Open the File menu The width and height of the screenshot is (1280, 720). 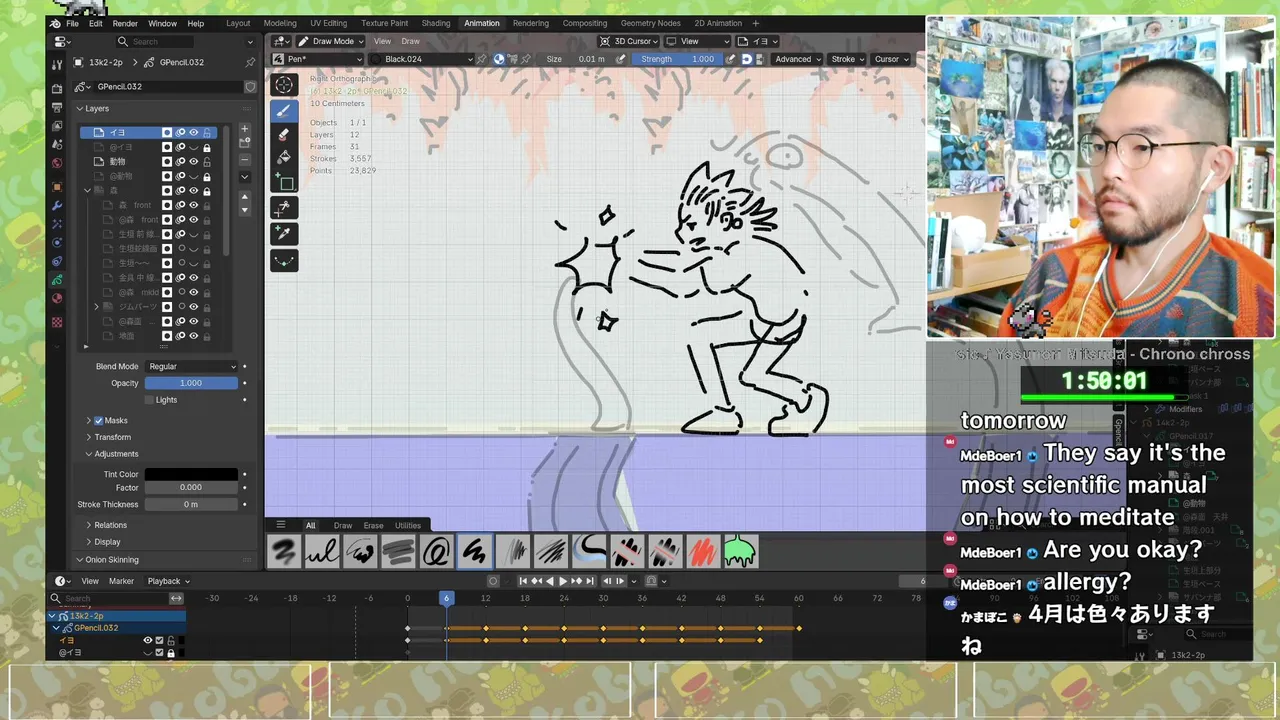coord(72,23)
